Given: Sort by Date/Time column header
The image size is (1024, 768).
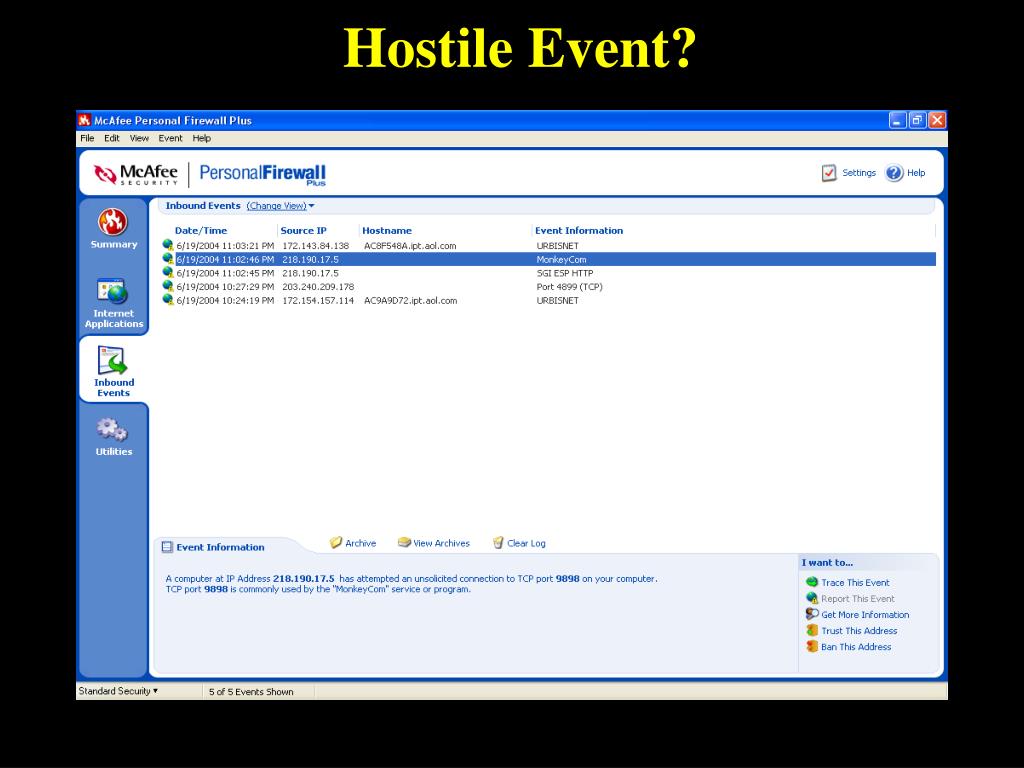Looking at the screenshot, I should point(201,231).
